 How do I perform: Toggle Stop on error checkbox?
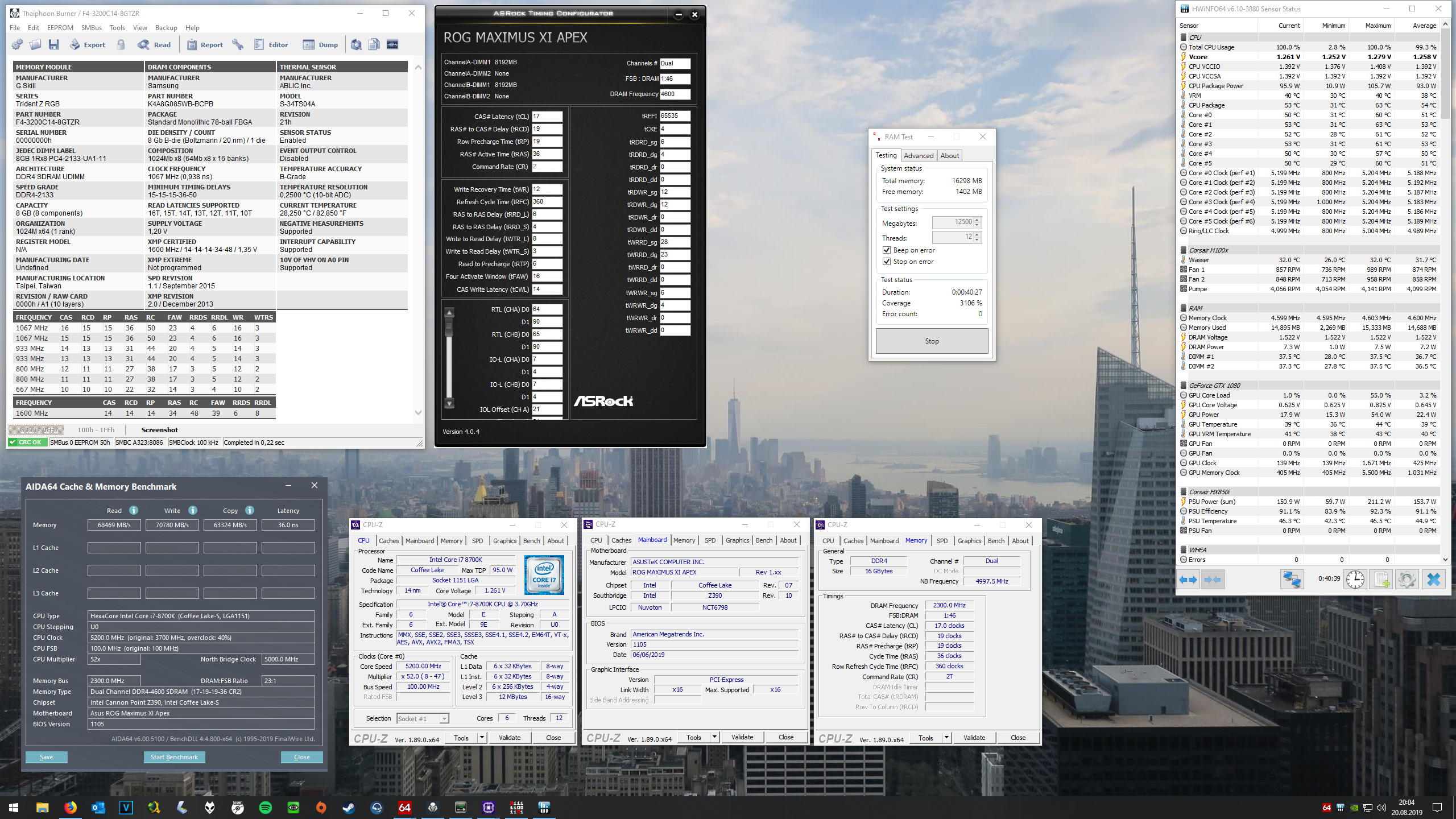887,262
